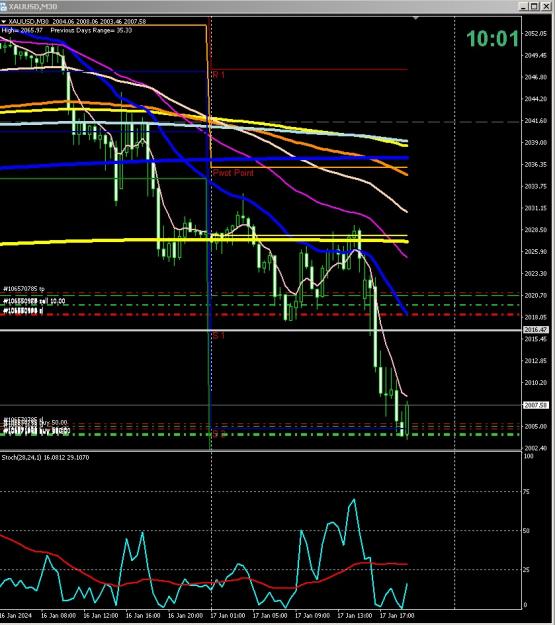Image resolution: width=555 pixels, height=625 pixels.
Task: Select order #106570785 tp line label
Action: point(24,289)
